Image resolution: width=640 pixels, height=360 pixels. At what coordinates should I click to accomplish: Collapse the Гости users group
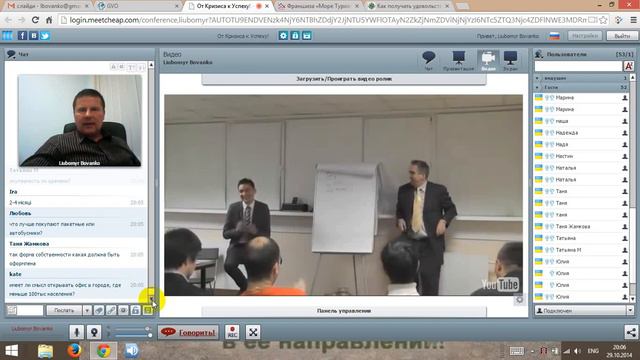[x=538, y=87]
